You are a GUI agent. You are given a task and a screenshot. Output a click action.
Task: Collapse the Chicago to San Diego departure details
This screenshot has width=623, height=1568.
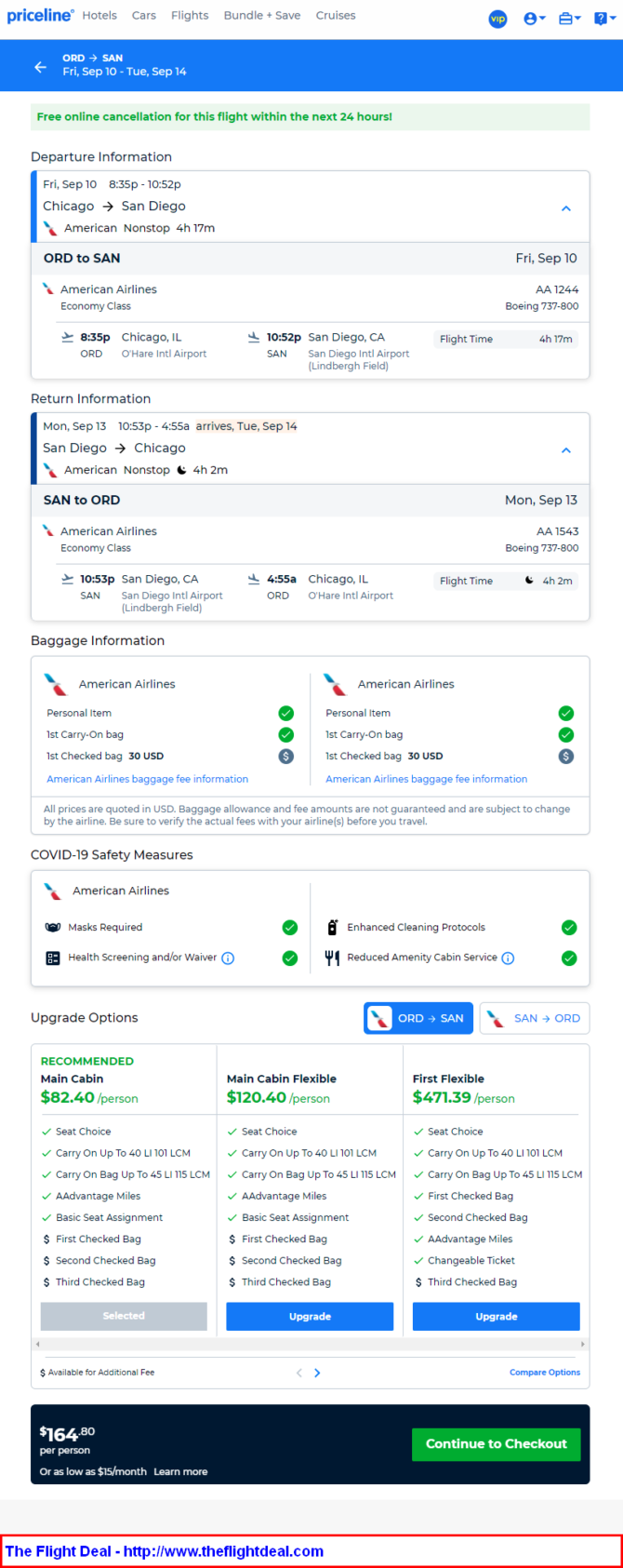pyautogui.click(x=565, y=208)
